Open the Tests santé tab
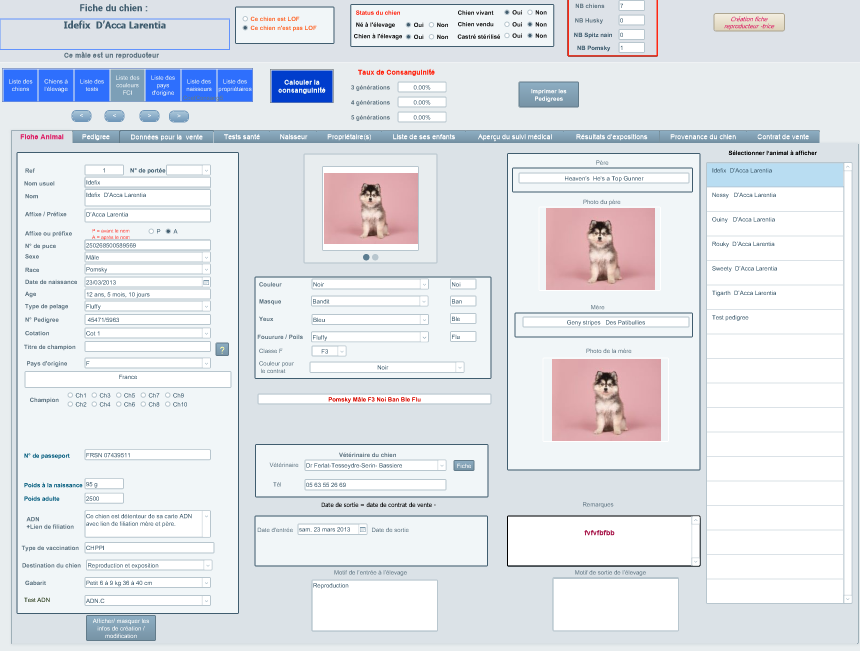Image resolution: width=860 pixels, height=651 pixels. (241, 136)
